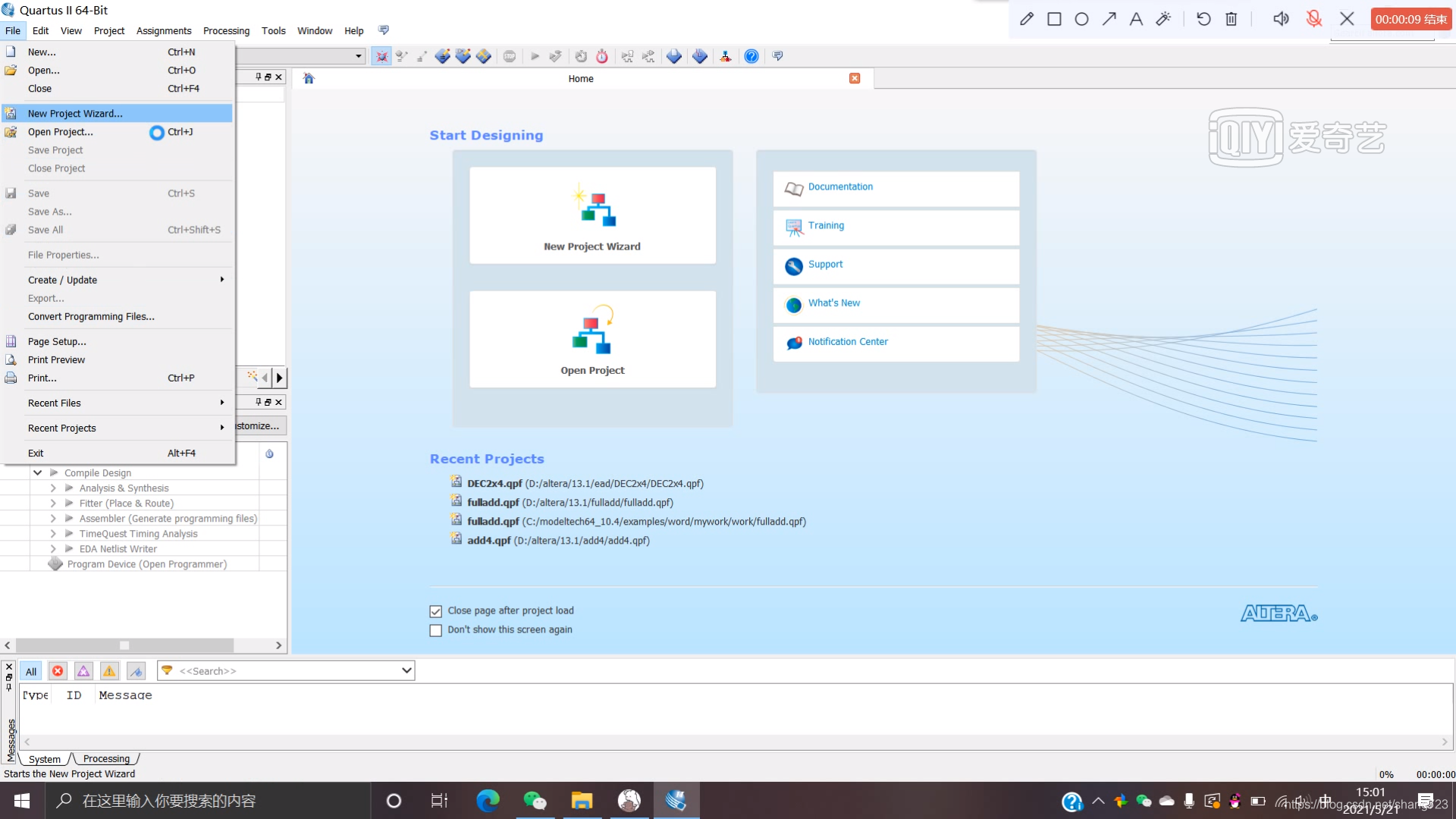Open recent project DEC2x4.qpf

585,484
